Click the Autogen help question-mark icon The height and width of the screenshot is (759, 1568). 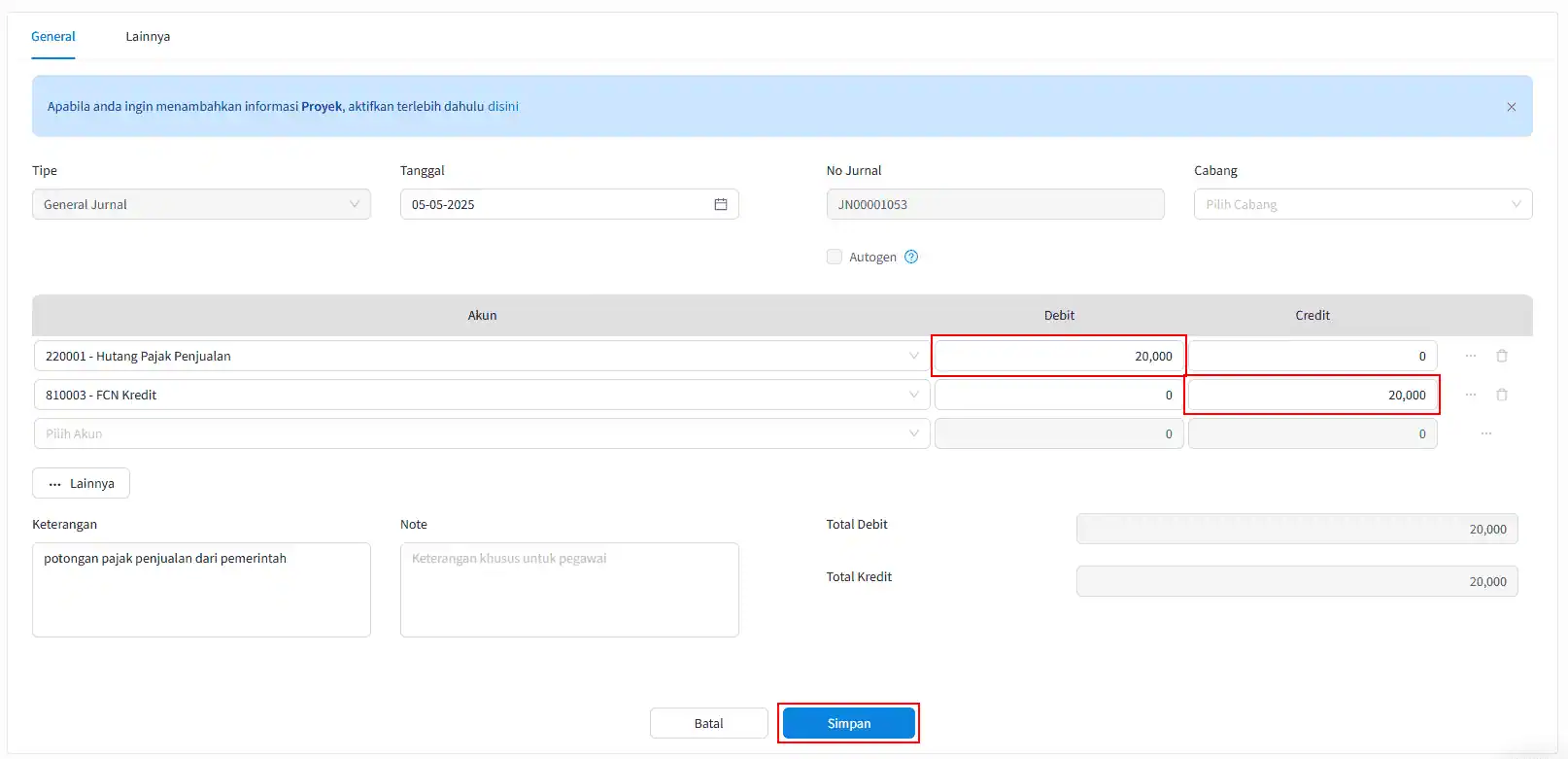tap(911, 257)
